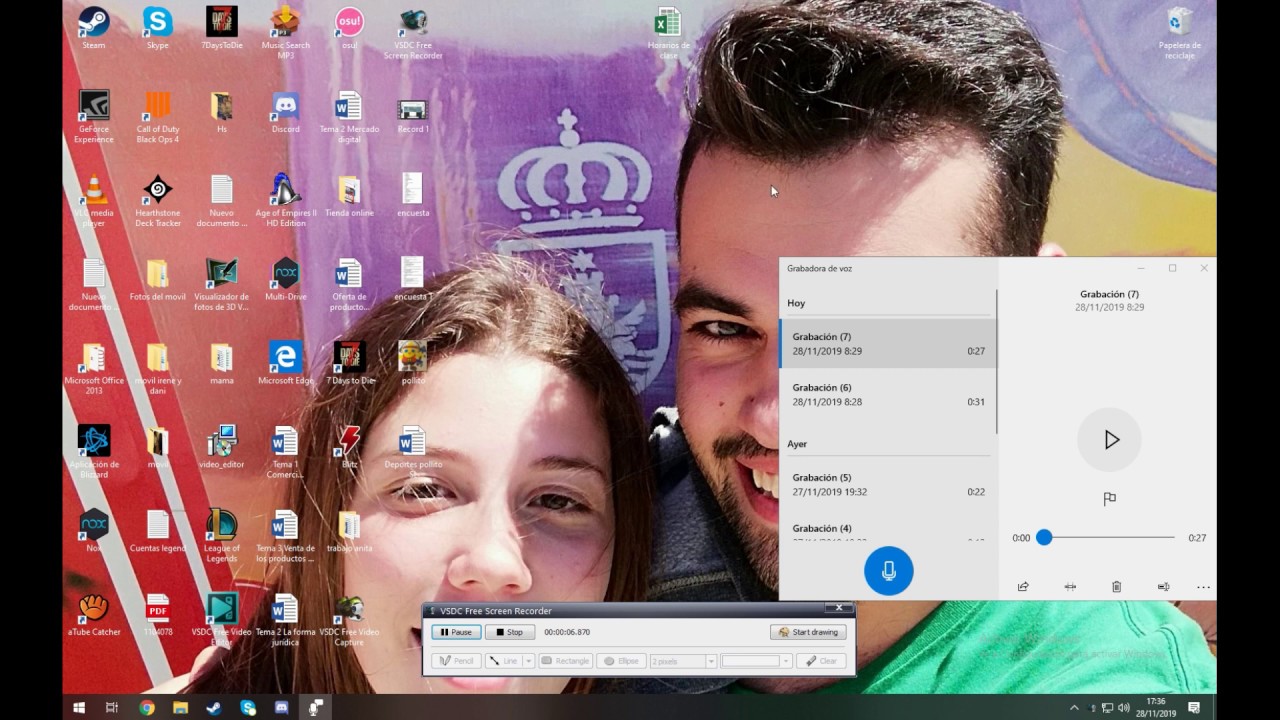Image resolution: width=1280 pixels, height=720 pixels.
Task: Open the Steam desktop icon
Action: point(94,28)
